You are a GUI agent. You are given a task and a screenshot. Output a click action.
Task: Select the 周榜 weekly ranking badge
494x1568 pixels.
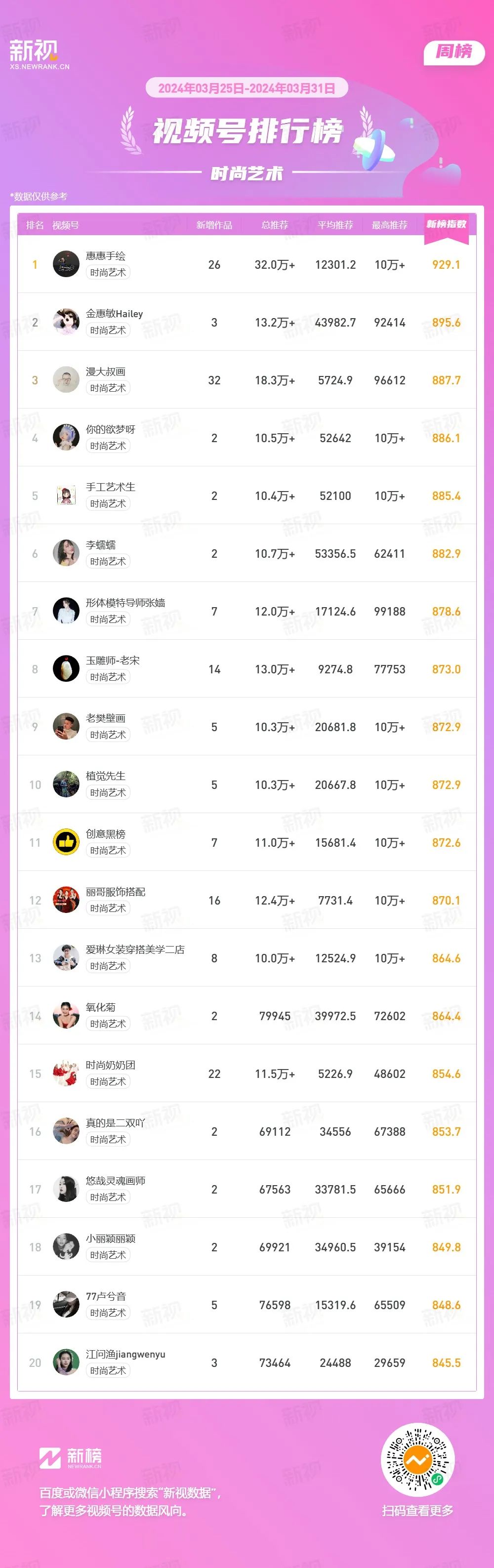pos(454,52)
